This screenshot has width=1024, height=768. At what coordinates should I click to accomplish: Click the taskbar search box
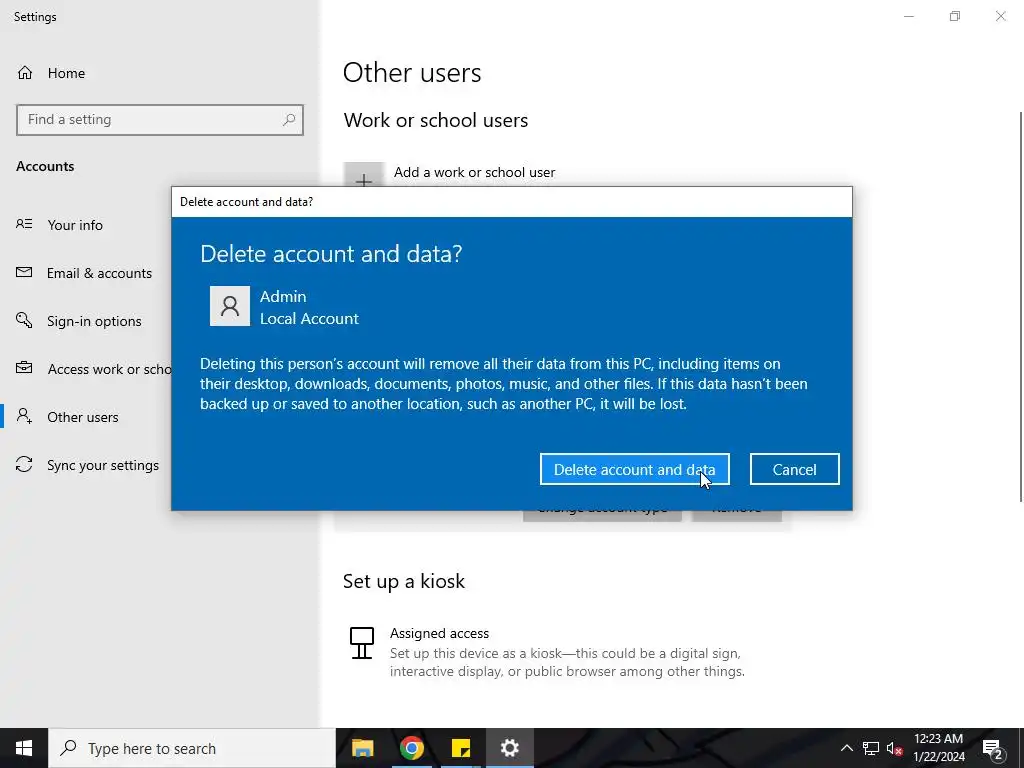tap(192, 748)
